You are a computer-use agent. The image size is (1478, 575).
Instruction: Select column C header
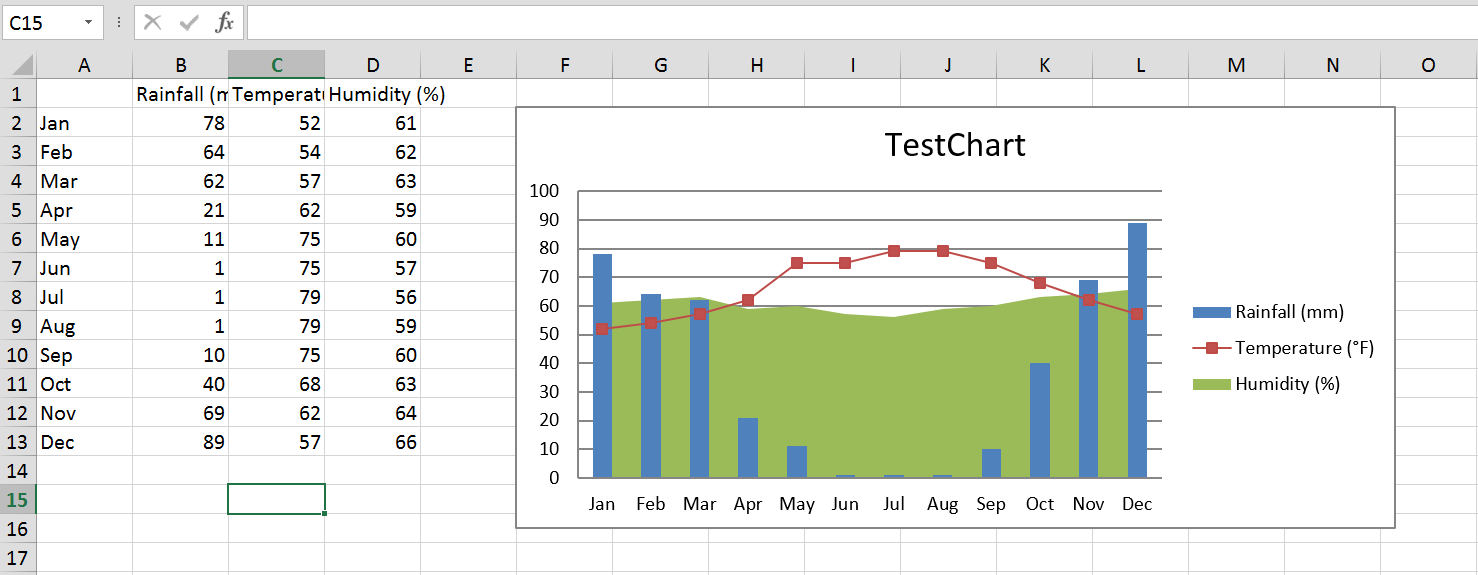click(x=277, y=65)
